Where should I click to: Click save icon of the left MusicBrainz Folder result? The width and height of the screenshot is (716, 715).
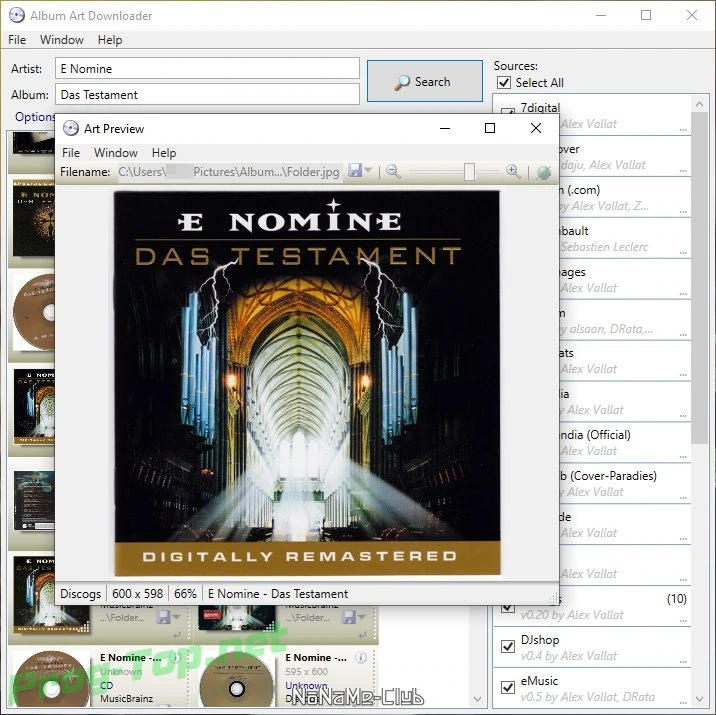(x=163, y=617)
